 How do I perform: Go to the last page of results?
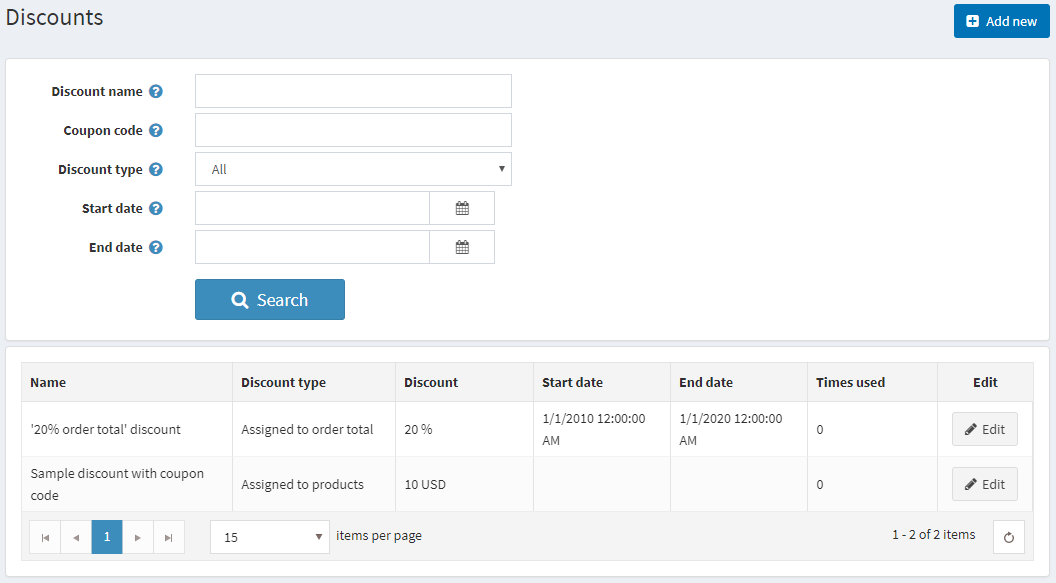click(x=169, y=537)
